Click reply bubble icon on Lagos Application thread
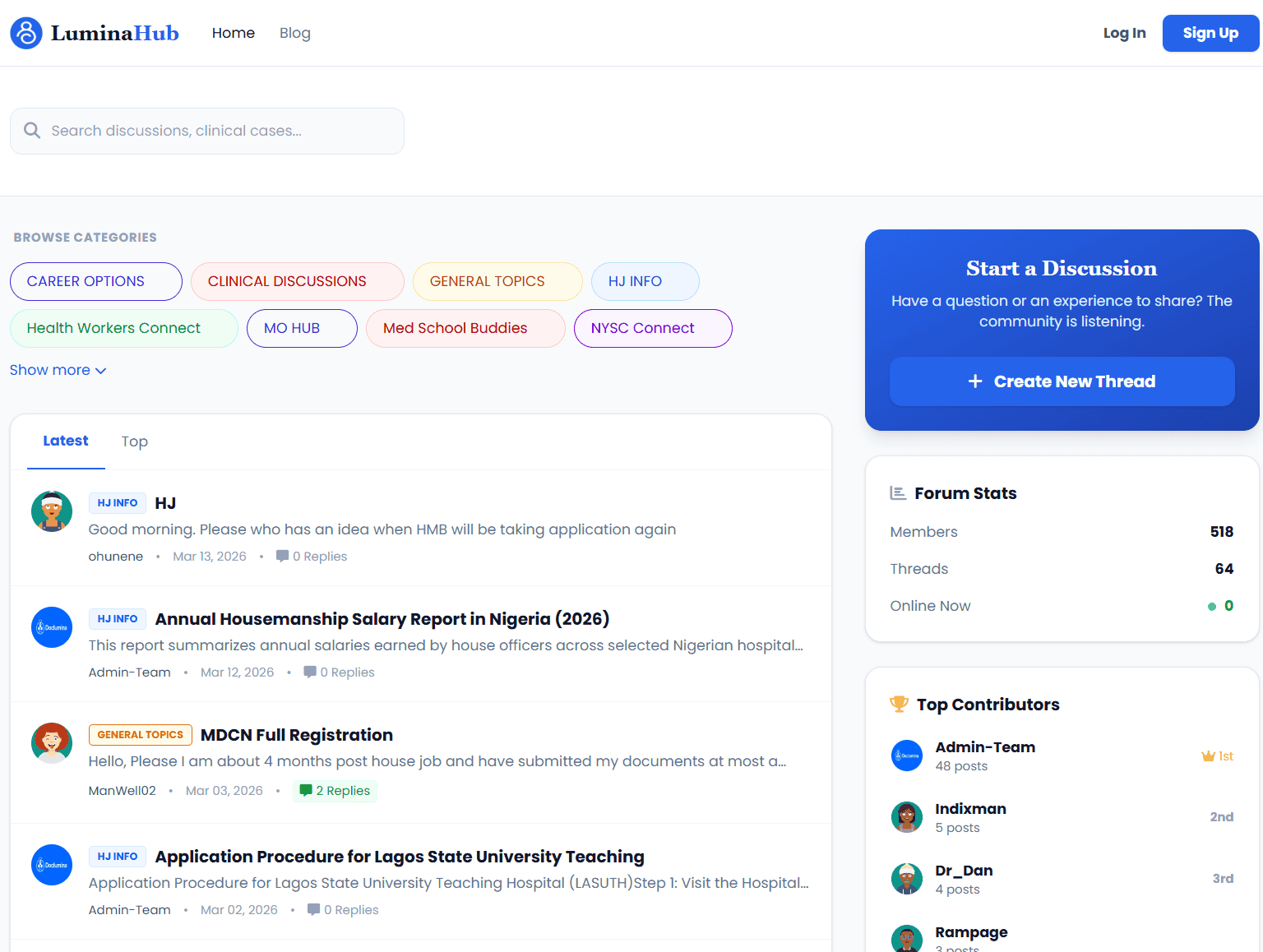Screen dimensions: 1263x952 [313, 910]
